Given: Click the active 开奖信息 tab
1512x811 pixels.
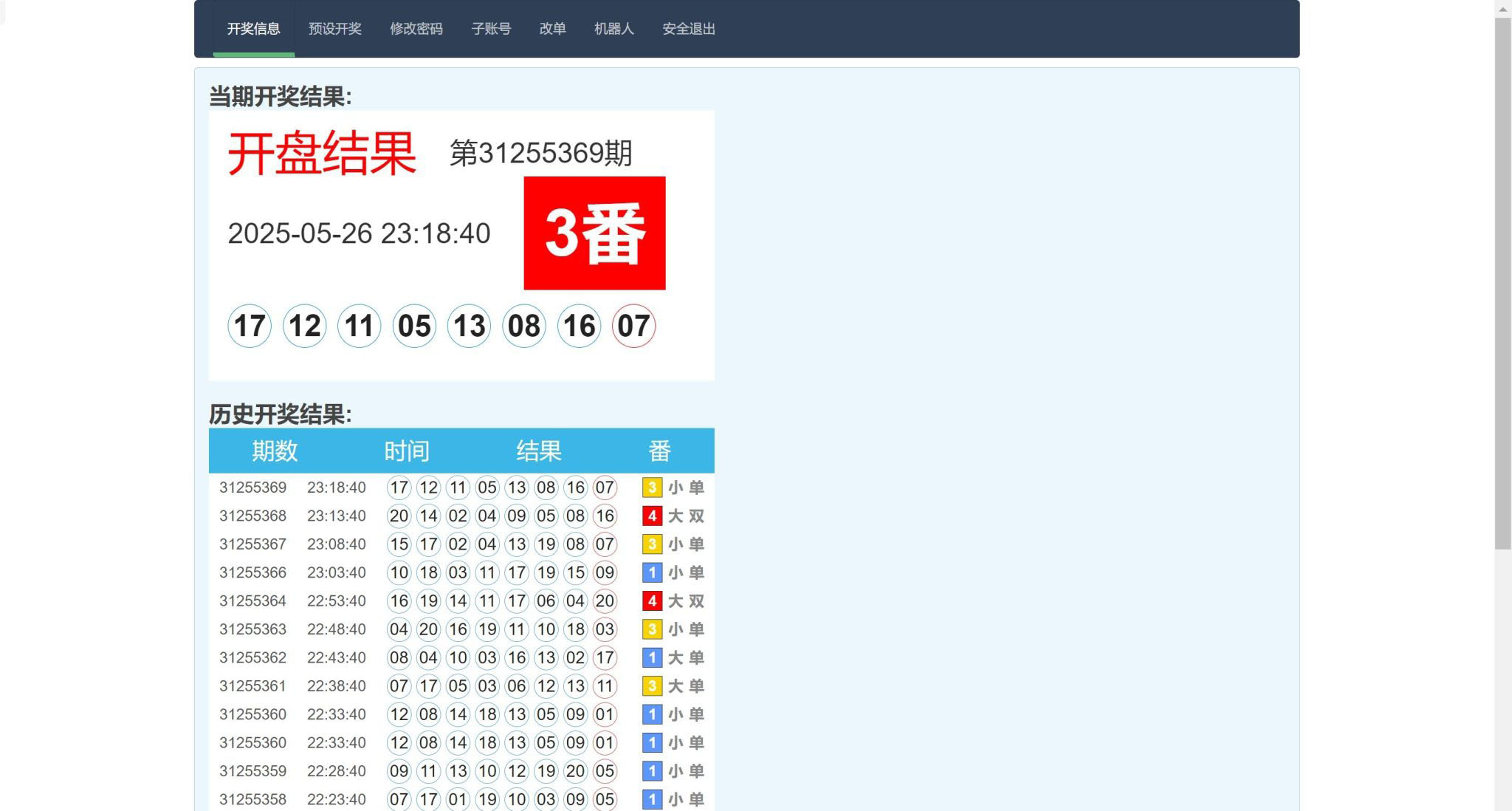Looking at the screenshot, I should pos(252,30).
